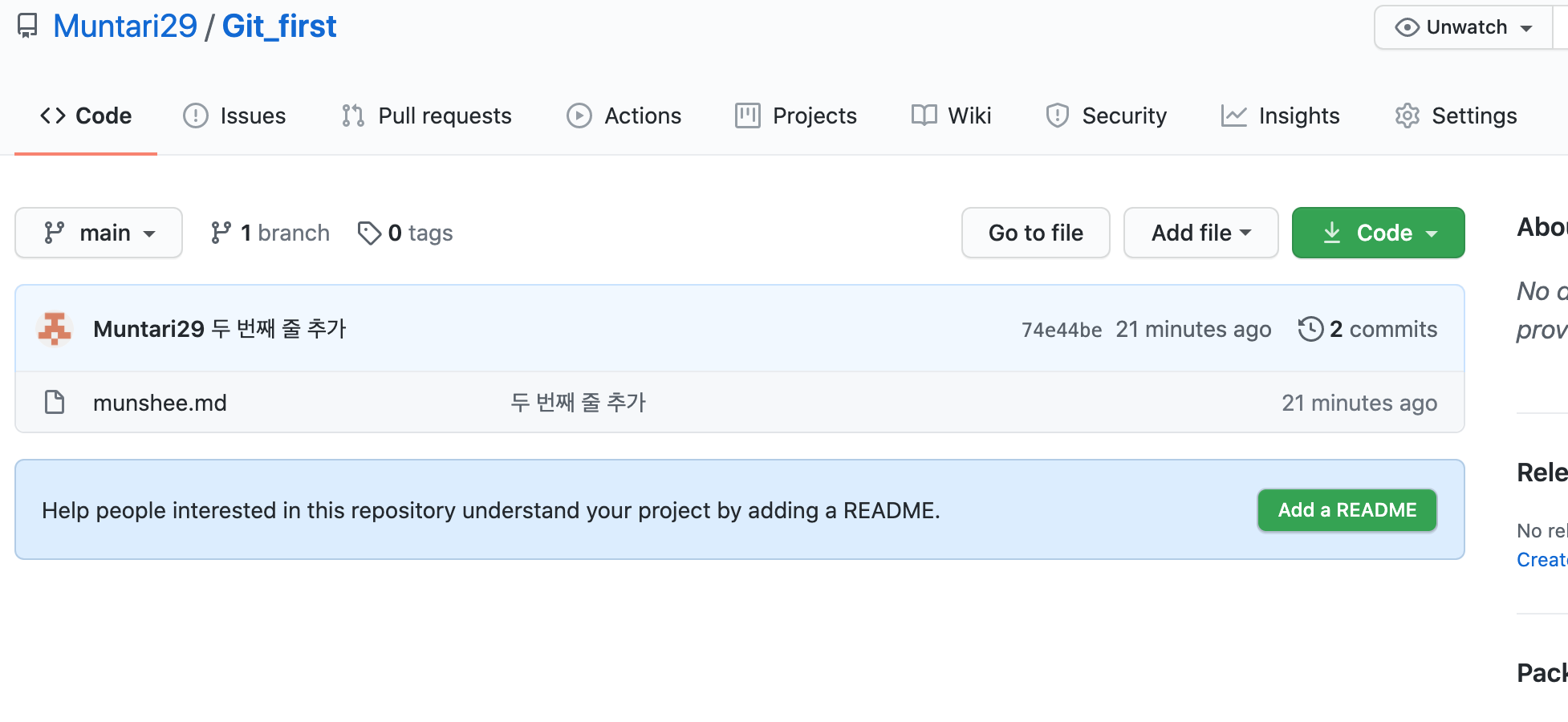View the 0 tags link
The height and width of the screenshot is (722, 1568).
tap(405, 233)
